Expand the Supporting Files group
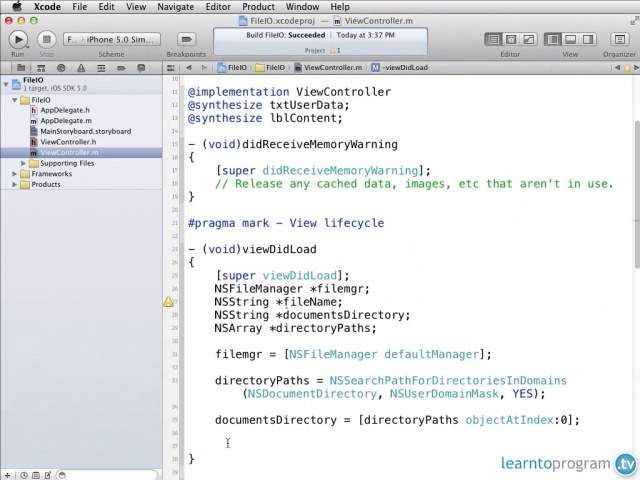 tap(23, 163)
